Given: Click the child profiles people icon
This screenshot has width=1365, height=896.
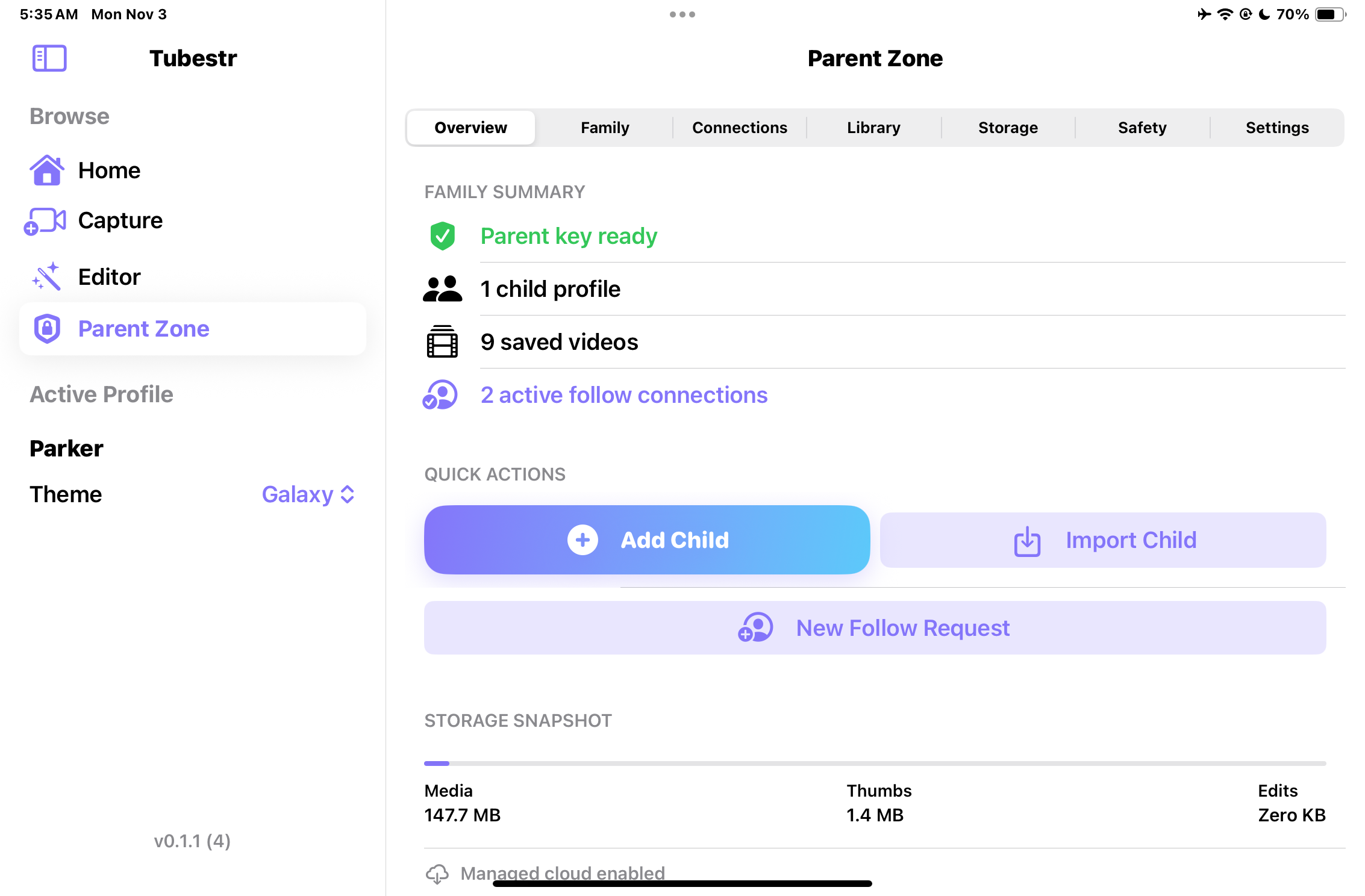Looking at the screenshot, I should point(442,288).
